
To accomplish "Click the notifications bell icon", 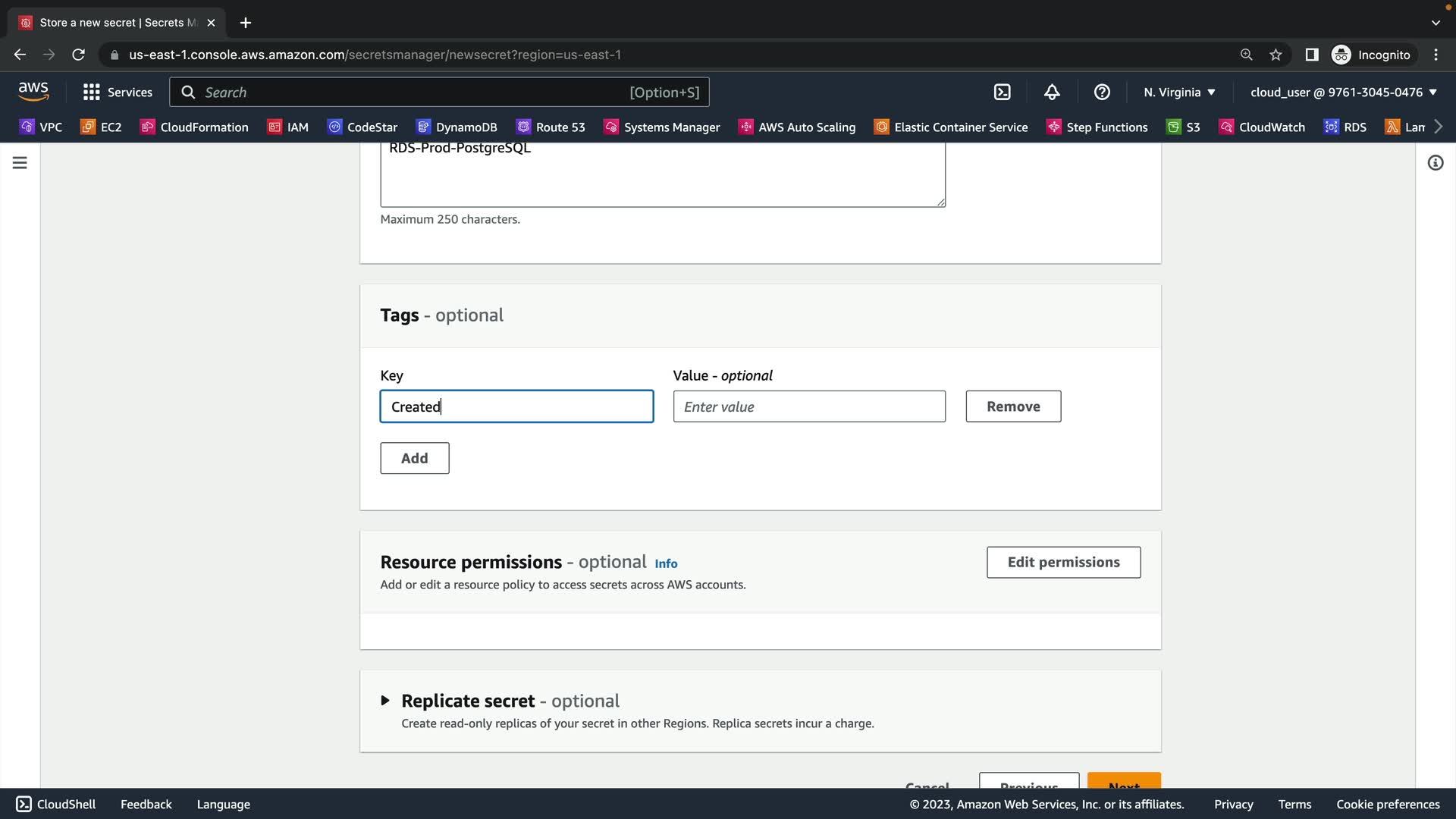I will (x=1052, y=92).
